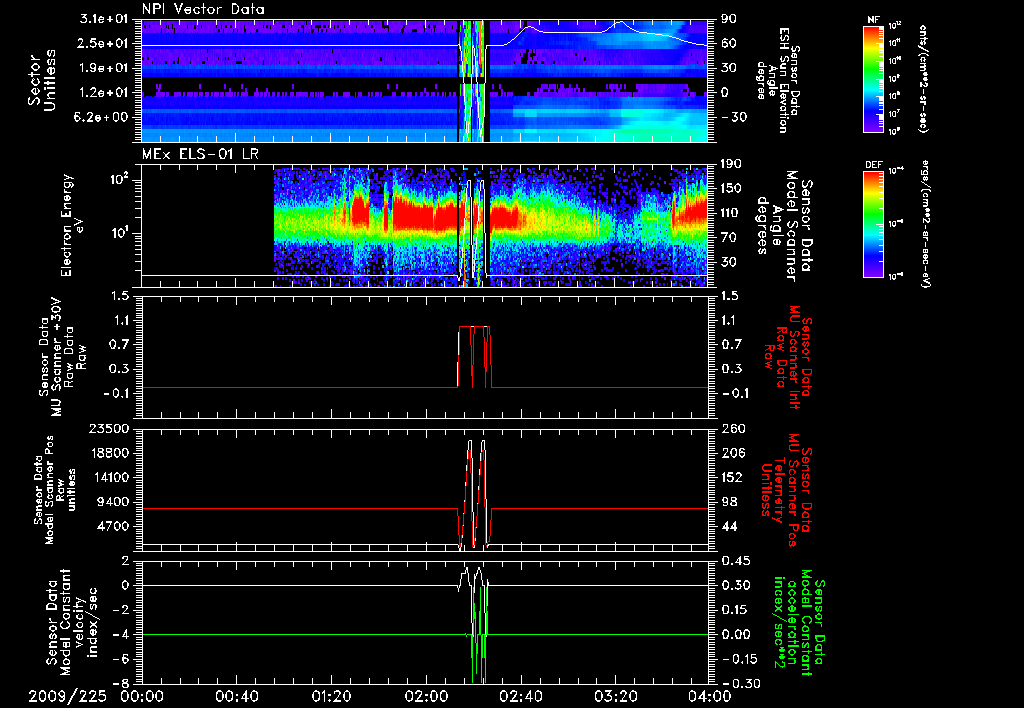Viewport: 1024px width, 708px height.
Task: Click the DEF color scale bar
Action: click(874, 224)
